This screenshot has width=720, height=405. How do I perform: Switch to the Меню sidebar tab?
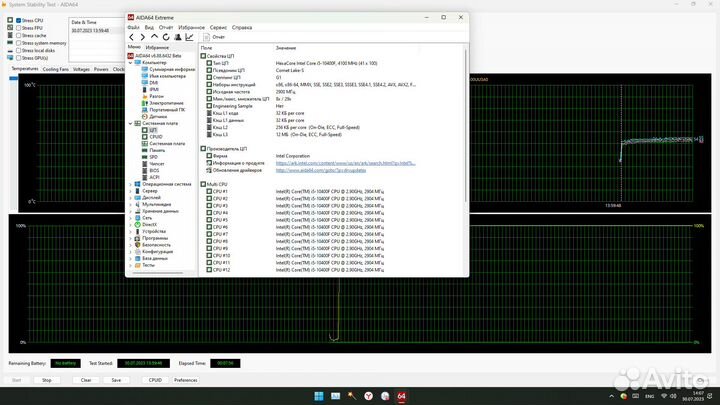[134, 47]
